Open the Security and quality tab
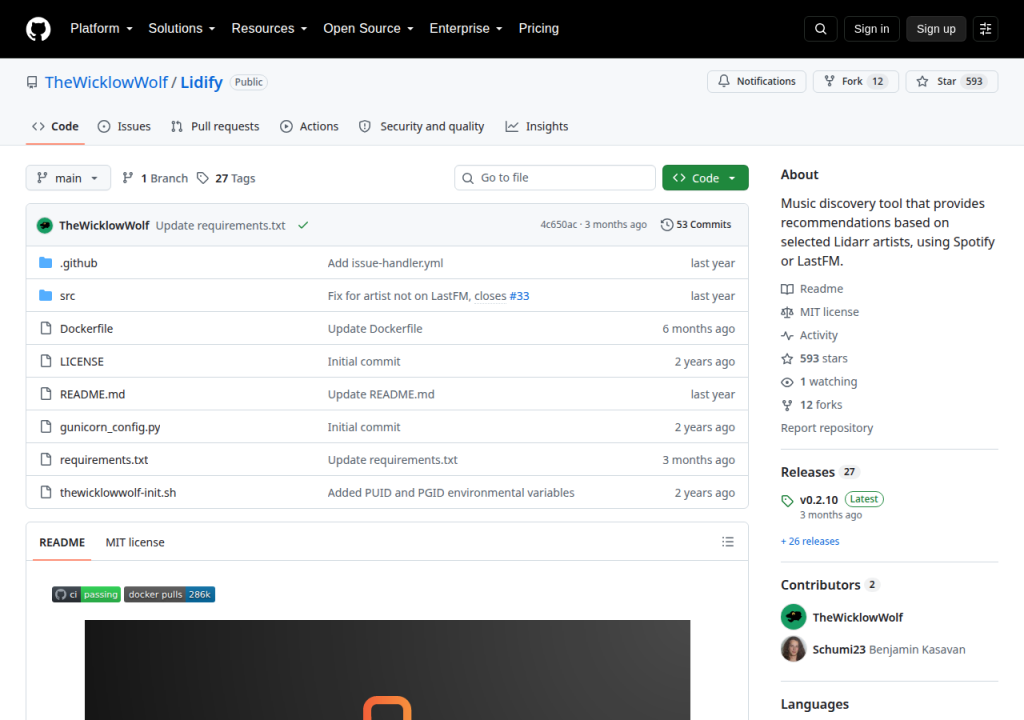Screen dimensions: 1024x720 pos(421,126)
